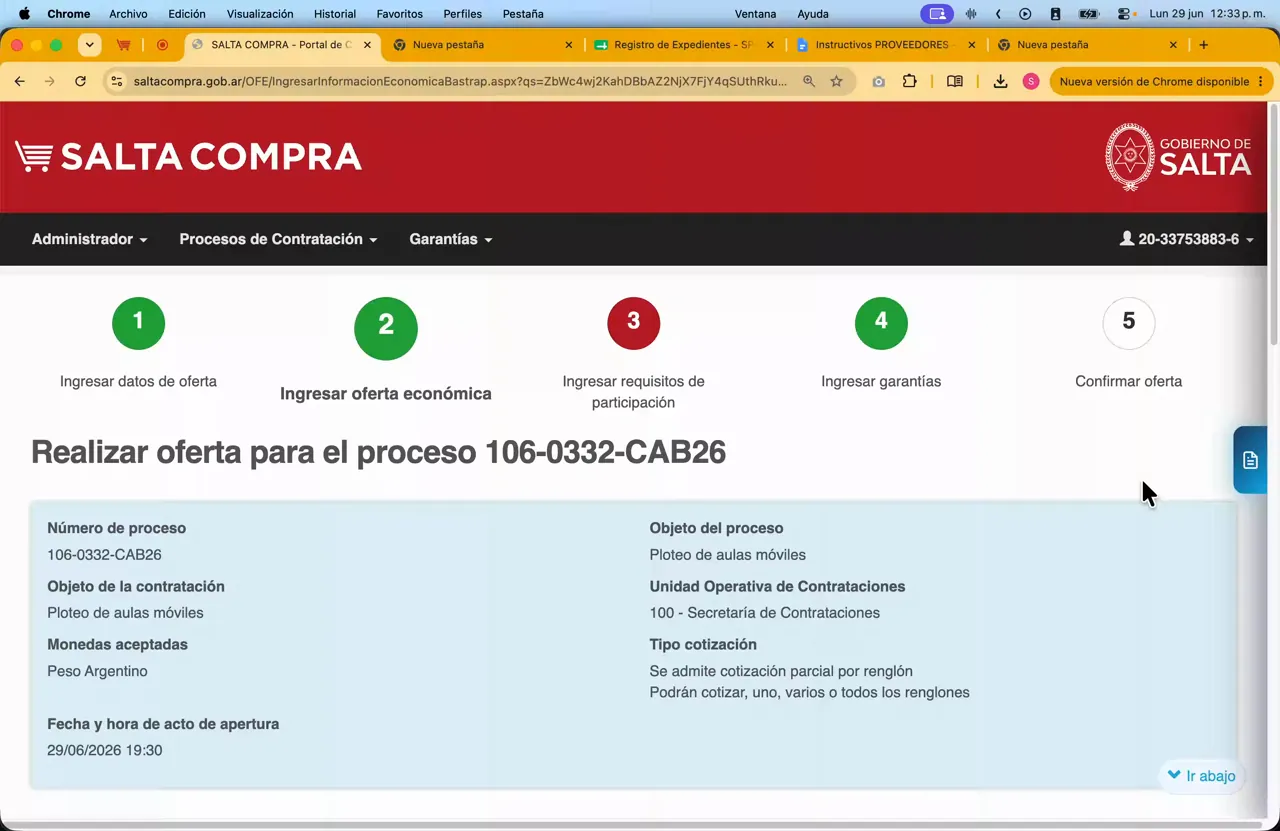
Task: Open step 3 red circle
Action: click(633, 323)
